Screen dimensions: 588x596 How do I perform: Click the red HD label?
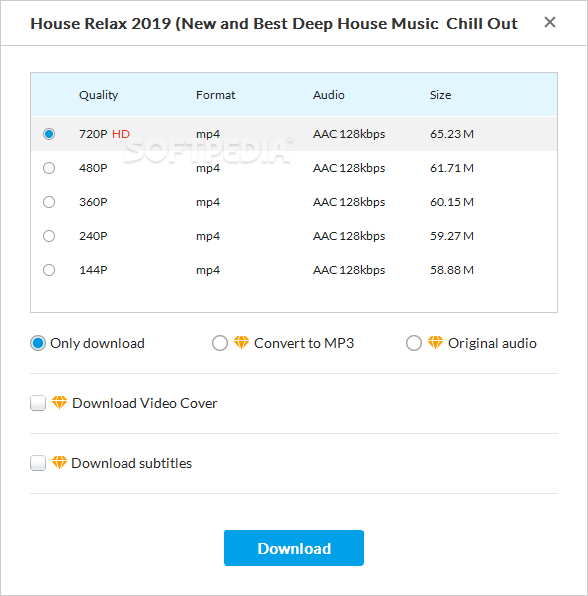121,134
